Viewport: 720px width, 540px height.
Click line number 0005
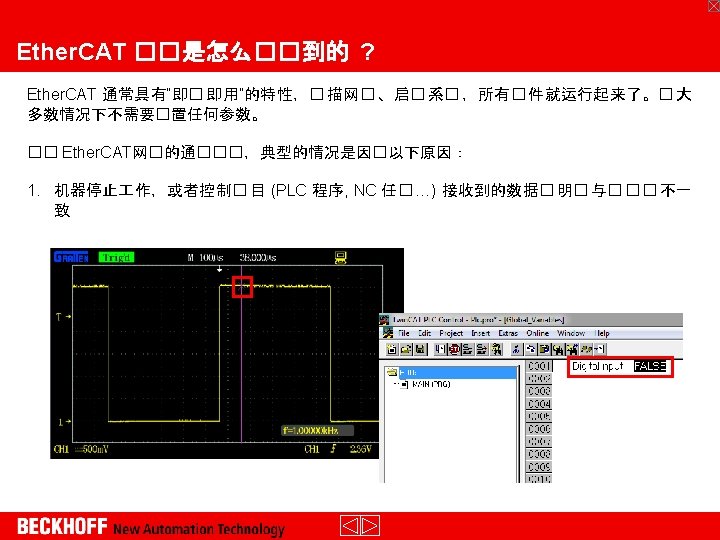[x=539, y=416]
